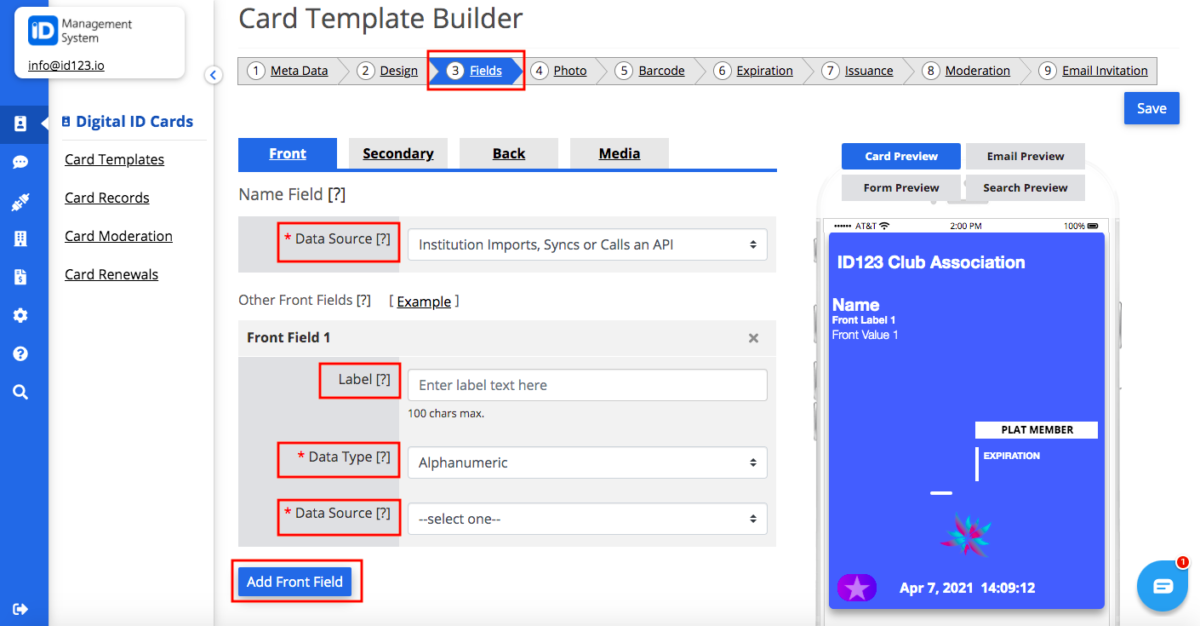This screenshot has width=1200, height=626.
Task: Collapse the sidebar with the chevron arrow
Action: click(213, 75)
